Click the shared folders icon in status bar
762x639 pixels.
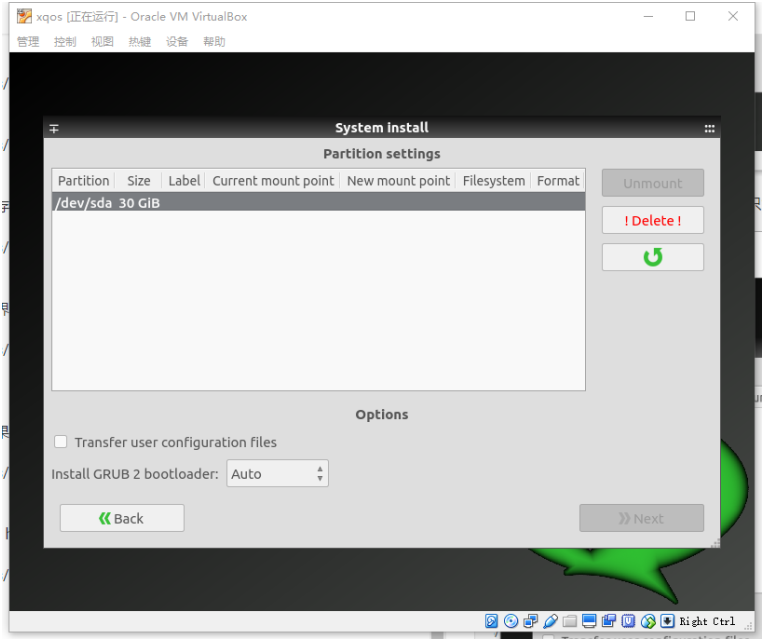(570, 621)
